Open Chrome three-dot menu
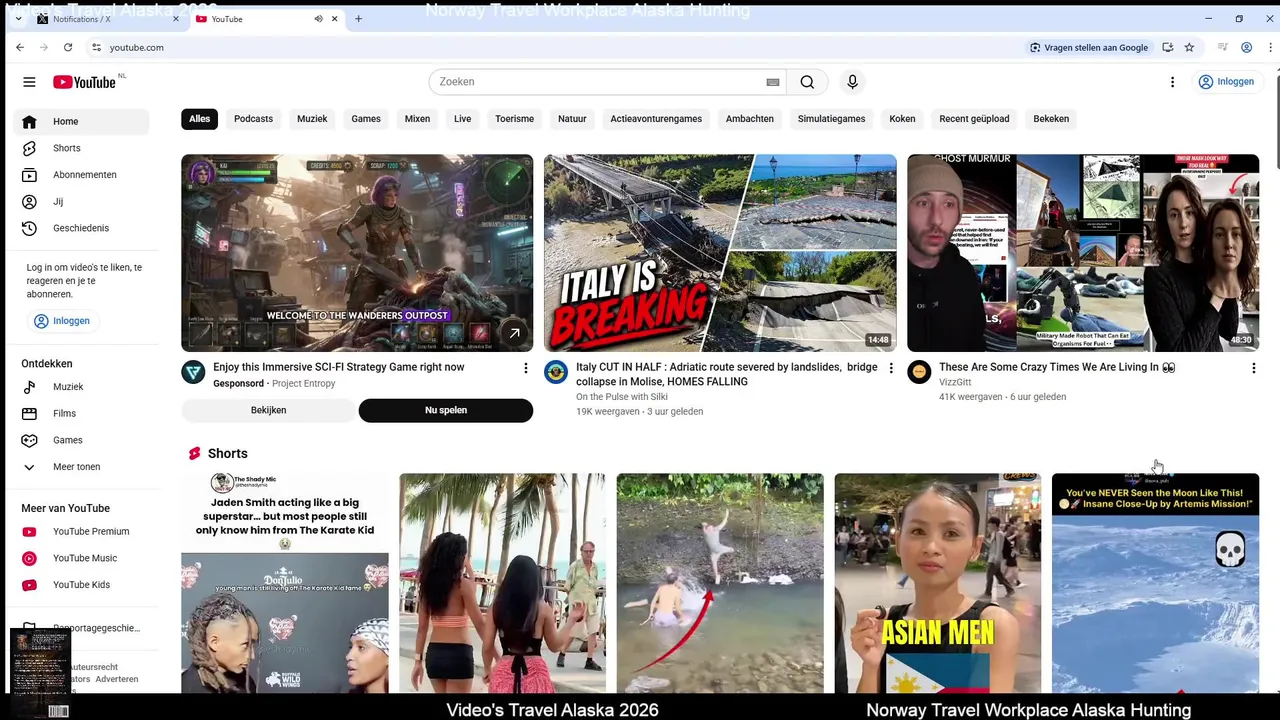1280x720 pixels. pyautogui.click(x=1270, y=47)
